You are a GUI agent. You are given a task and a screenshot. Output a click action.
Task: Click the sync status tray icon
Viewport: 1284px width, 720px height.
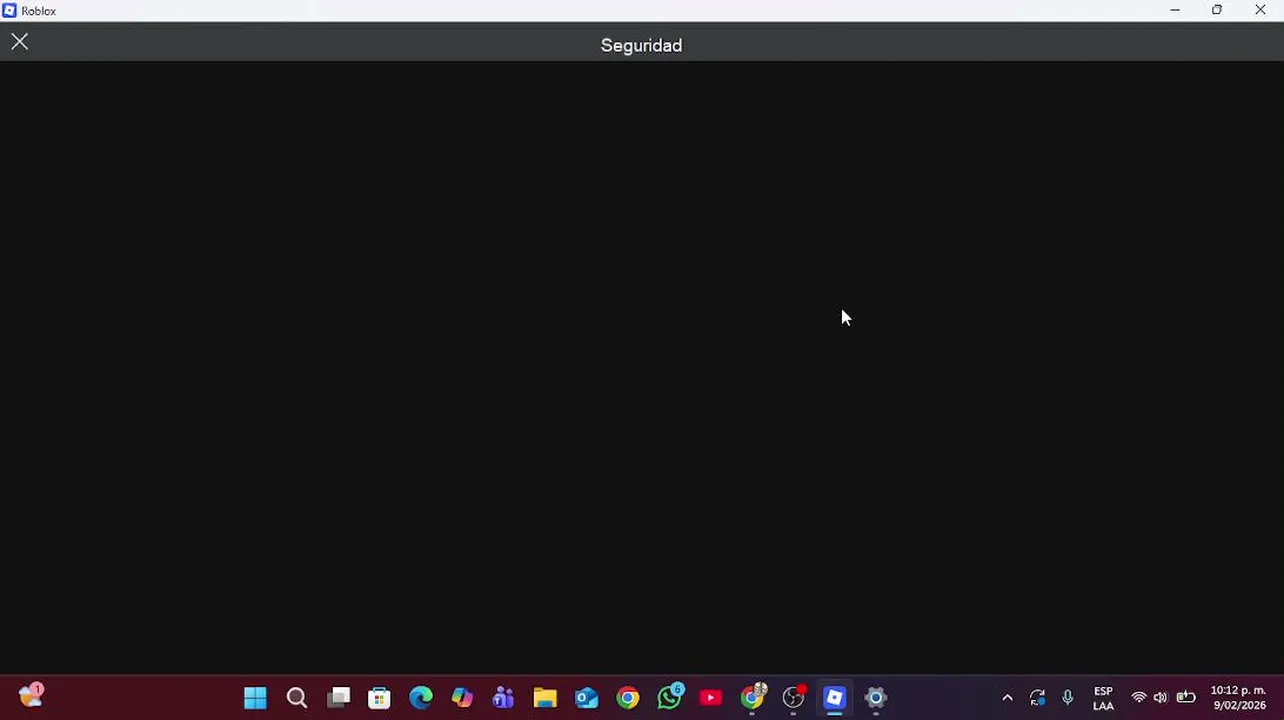tap(1037, 698)
